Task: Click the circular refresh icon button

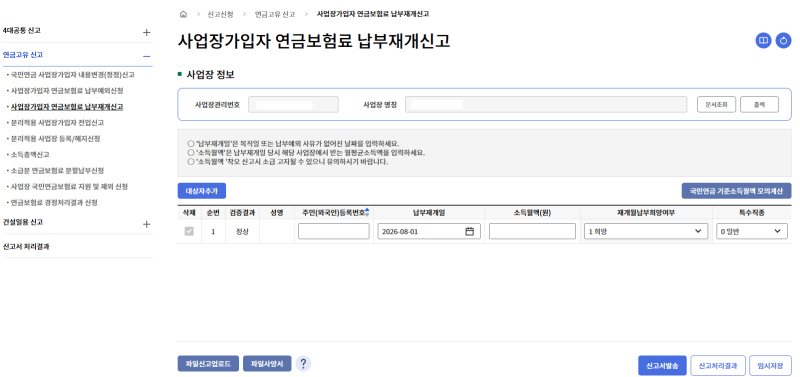Action: point(783,41)
